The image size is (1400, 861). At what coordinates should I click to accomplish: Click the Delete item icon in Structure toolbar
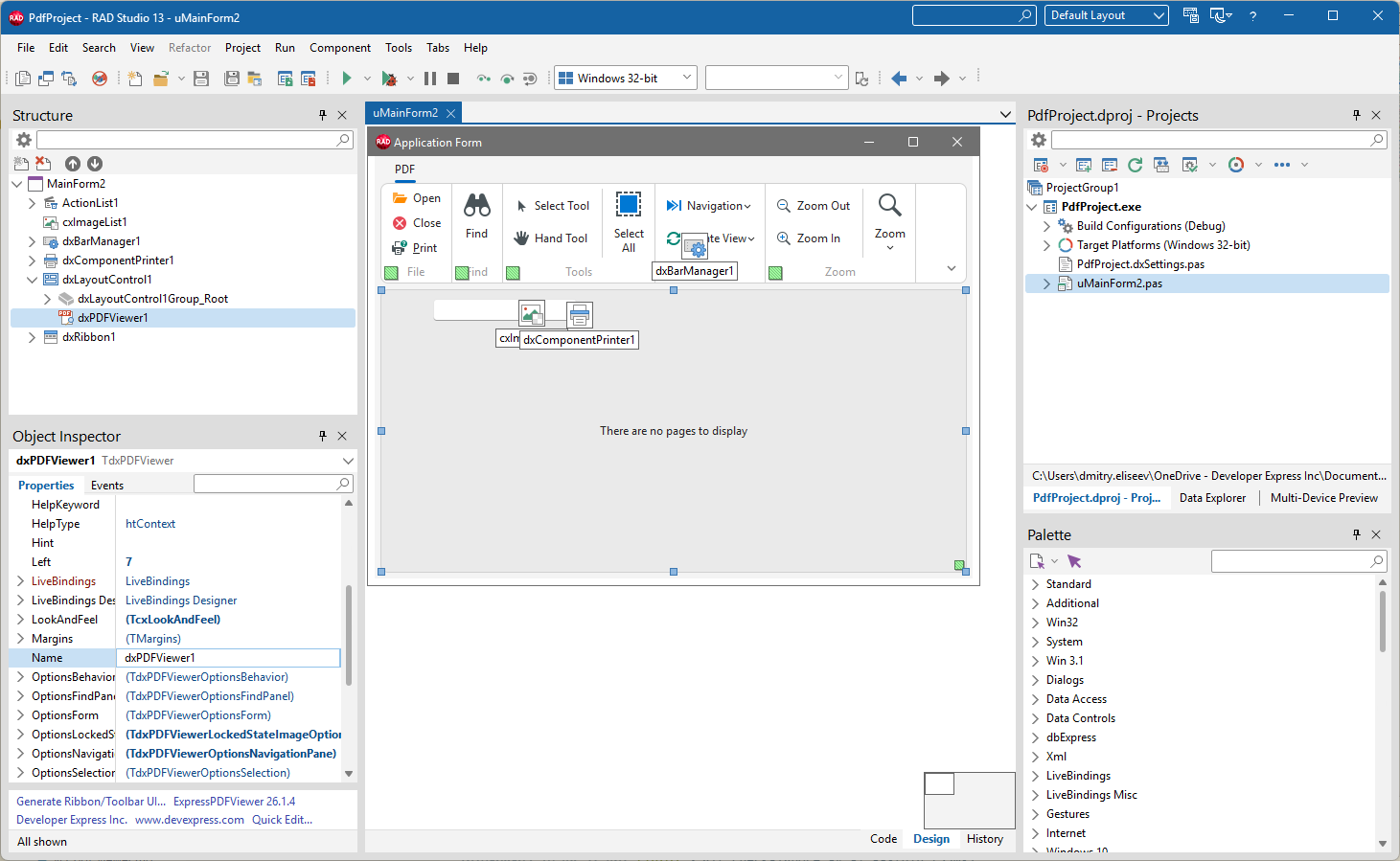tap(43, 164)
